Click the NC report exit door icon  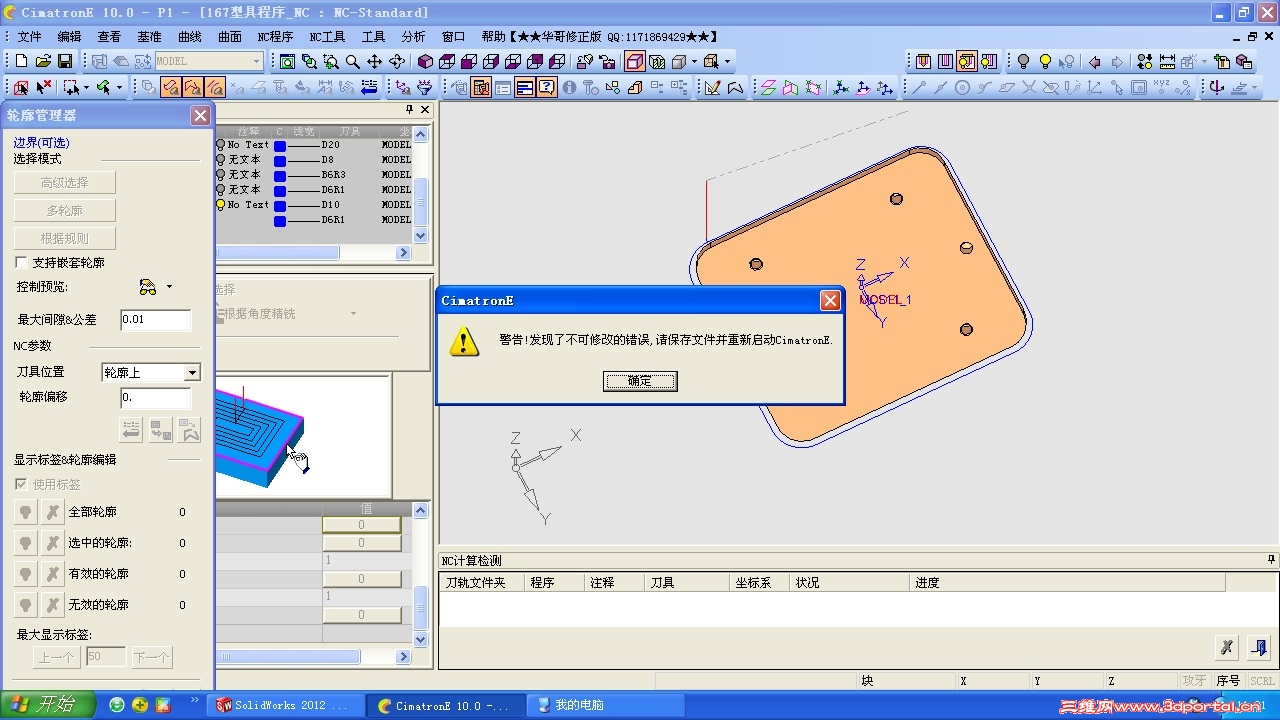pyautogui.click(x=1259, y=648)
